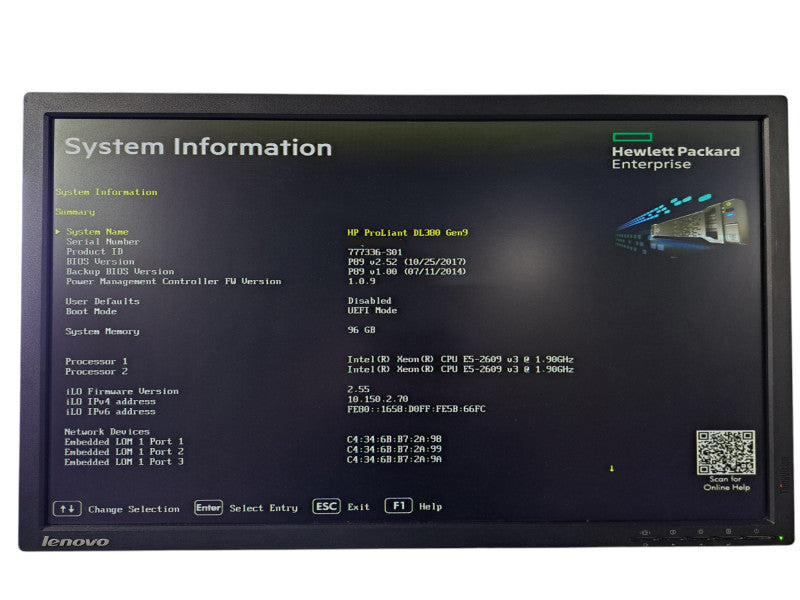Select Power Management Controller FW Version label
The image size is (800, 600).
point(173,281)
